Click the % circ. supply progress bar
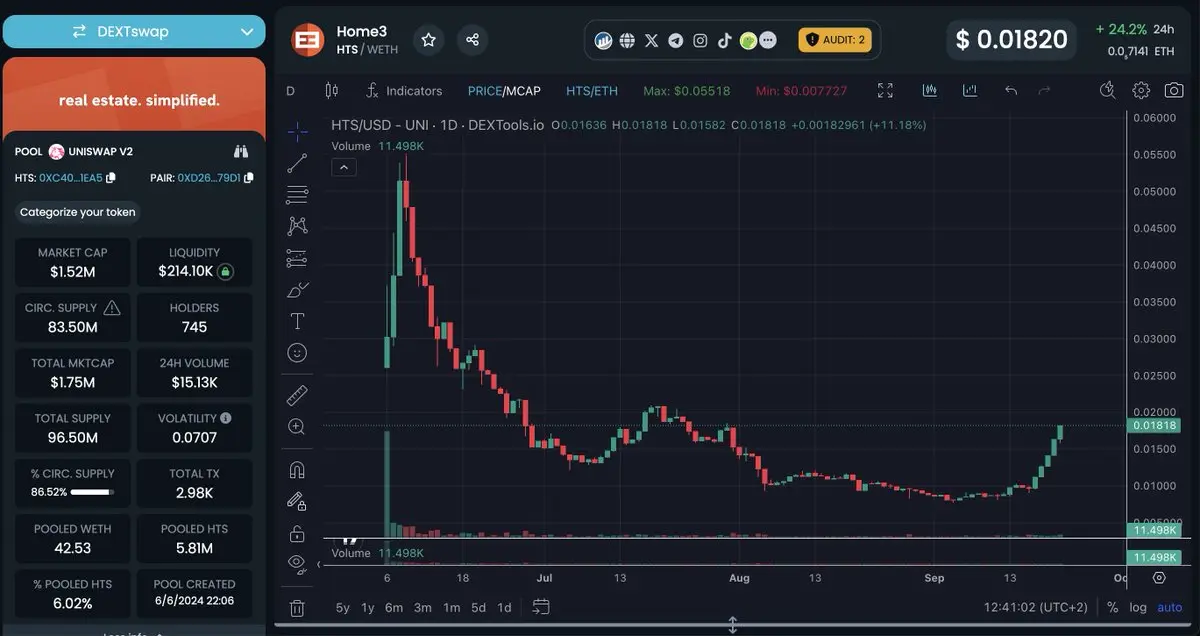The width and height of the screenshot is (1200, 636). [91, 492]
